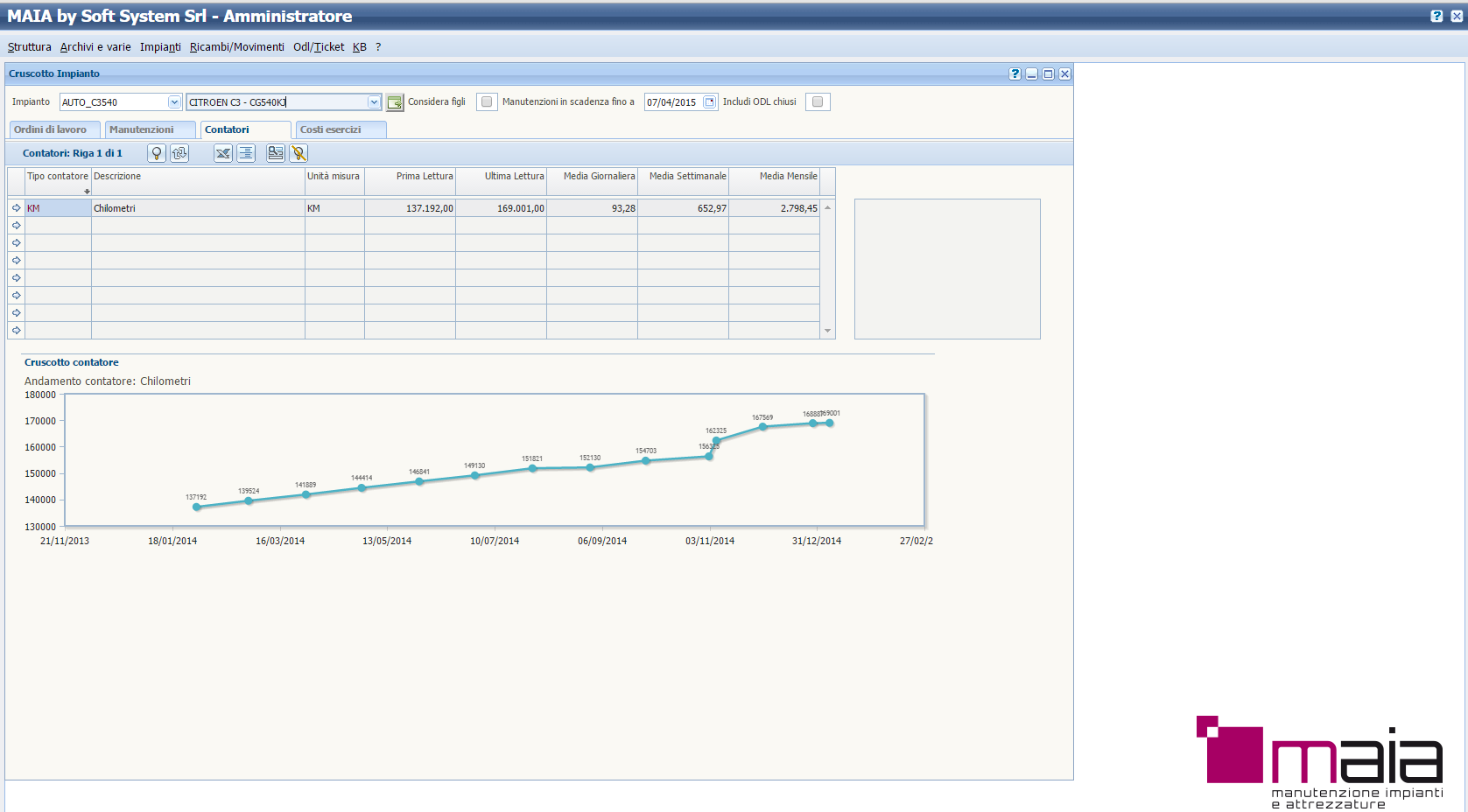Click the grid scrollbar up arrow
Image resolution: width=1468 pixels, height=812 pixels.
[827, 207]
